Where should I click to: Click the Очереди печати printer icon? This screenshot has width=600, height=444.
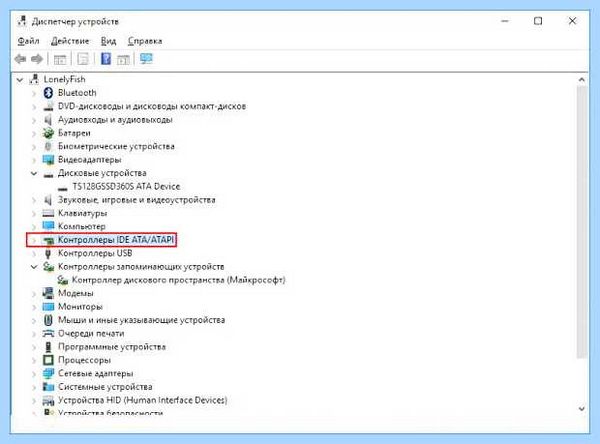(48, 333)
